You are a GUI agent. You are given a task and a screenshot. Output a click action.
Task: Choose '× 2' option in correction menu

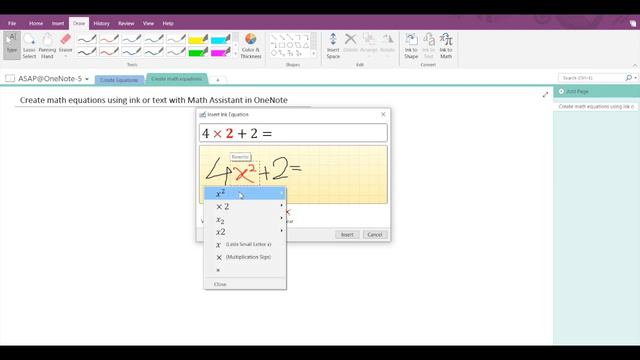pyautogui.click(x=244, y=207)
